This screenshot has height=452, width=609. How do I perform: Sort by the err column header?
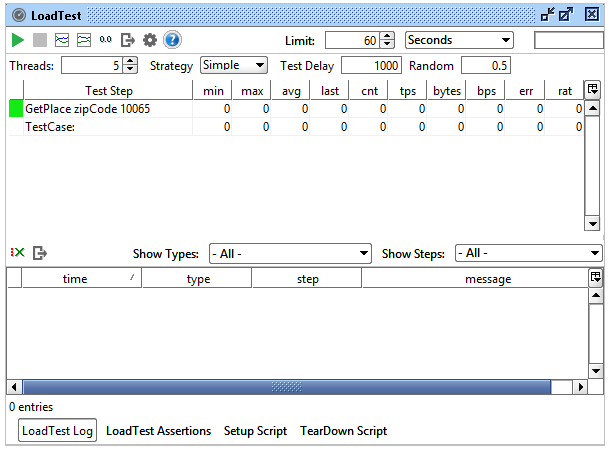pos(525,90)
